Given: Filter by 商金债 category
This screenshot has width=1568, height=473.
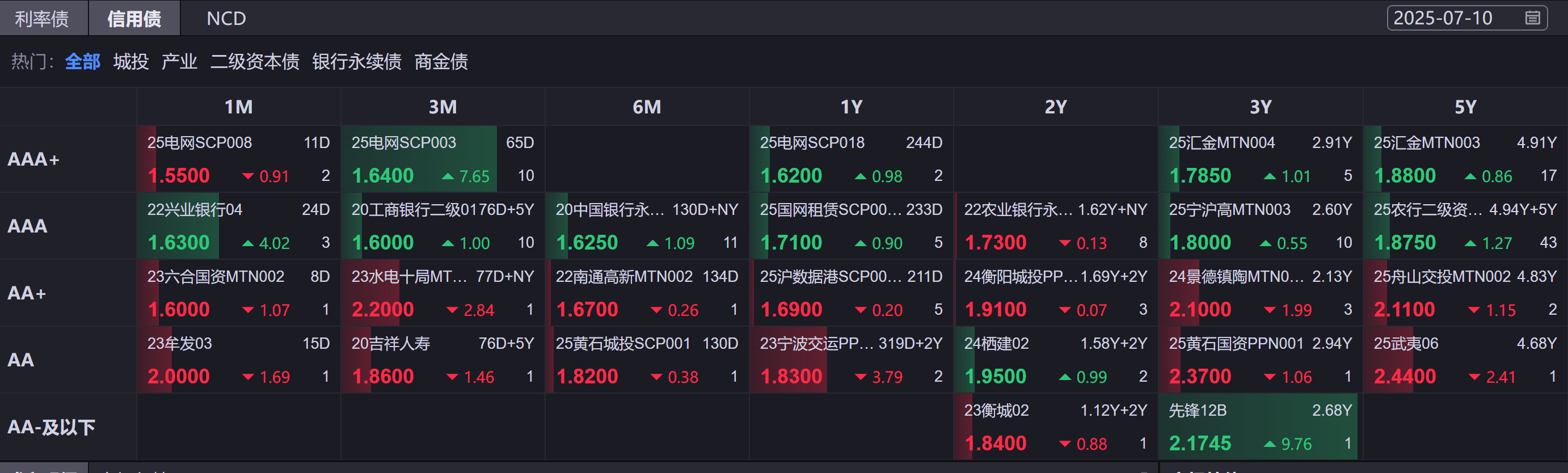Looking at the screenshot, I should [441, 61].
